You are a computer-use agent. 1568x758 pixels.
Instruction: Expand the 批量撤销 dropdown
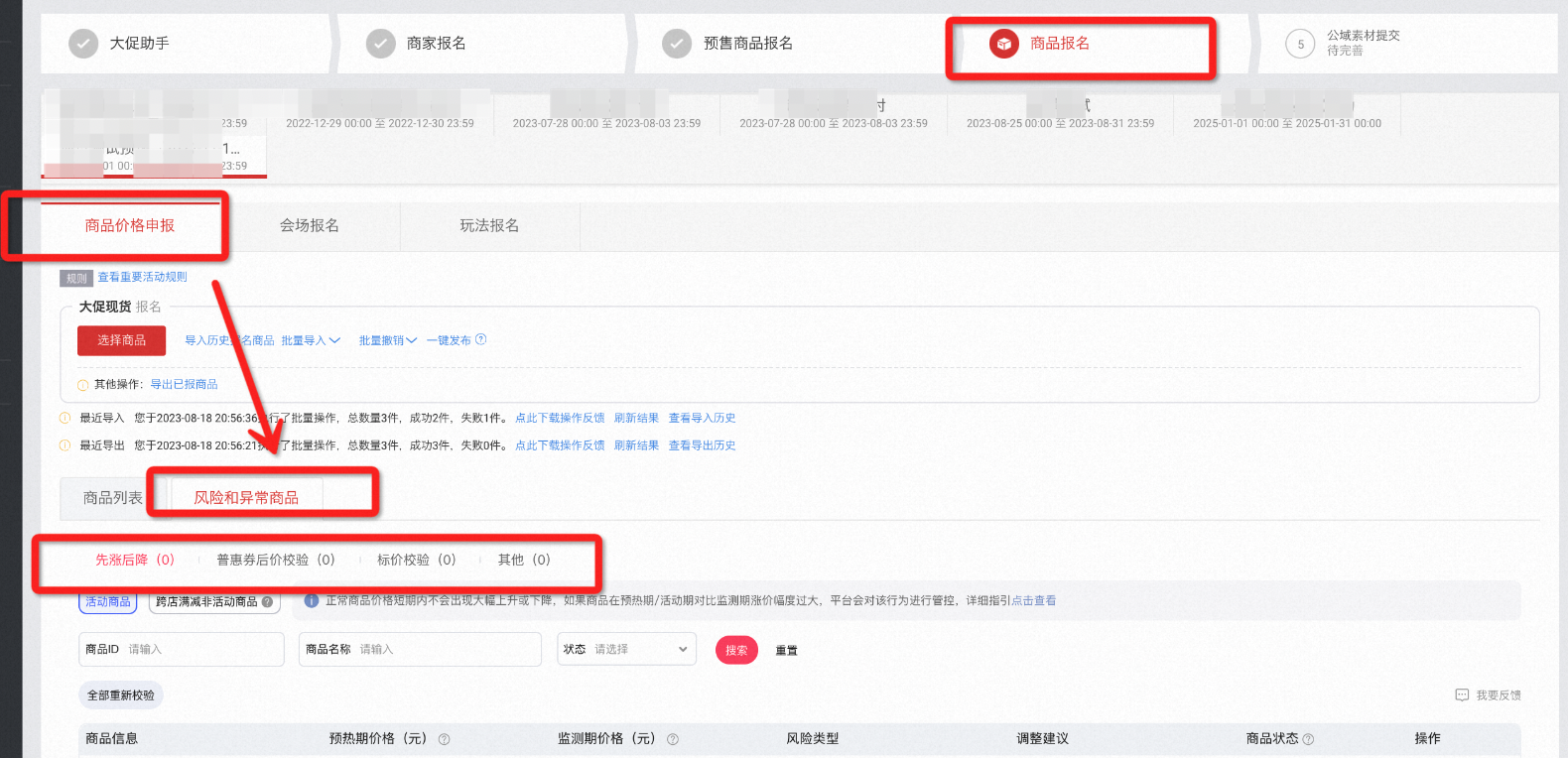coord(388,340)
